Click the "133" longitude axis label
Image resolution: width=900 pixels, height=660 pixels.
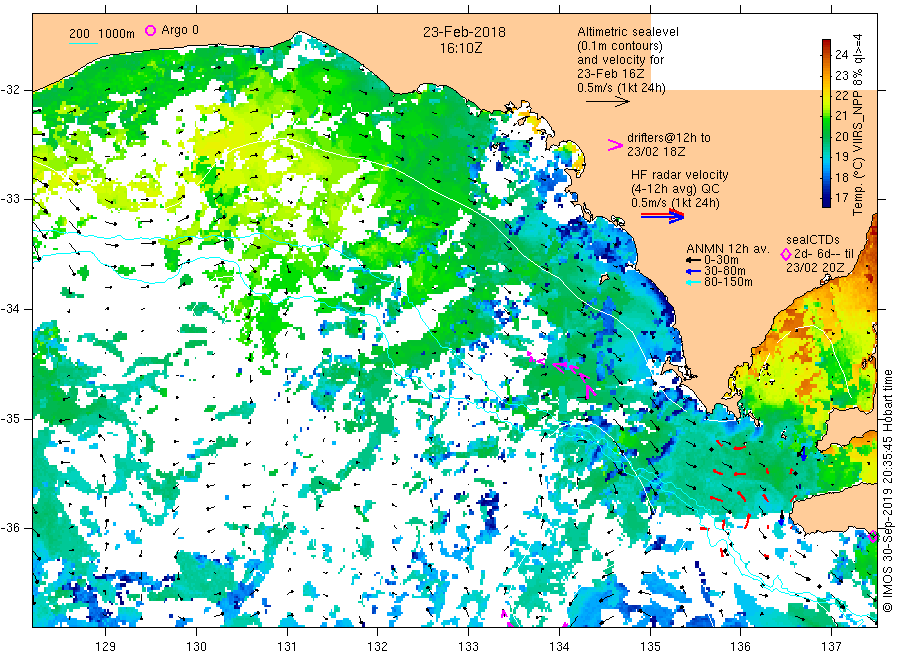(468, 647)
